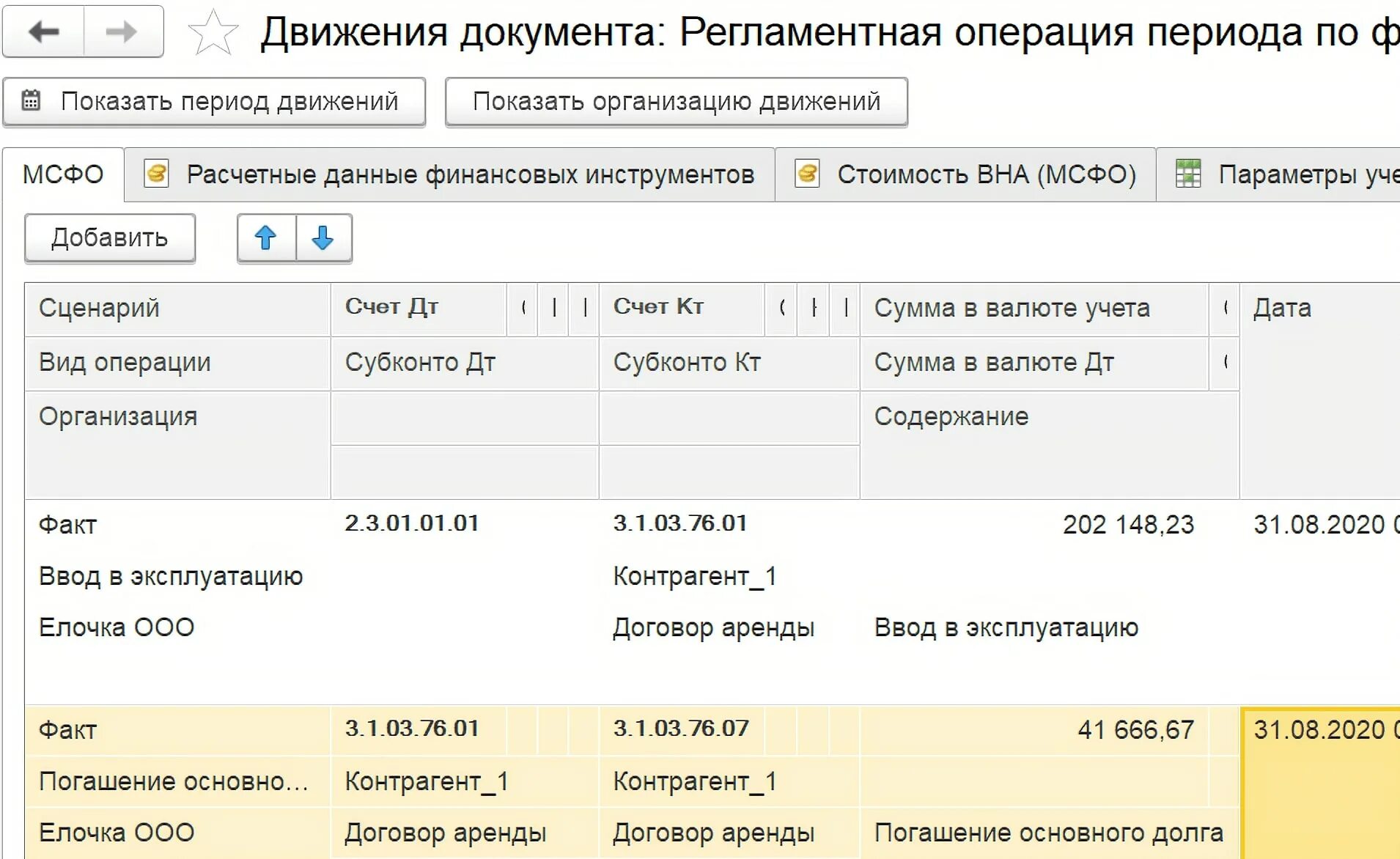This screenshot has height=859, width=1400.
Task: Click the Субконто Дт header
Action: (465, 363)
